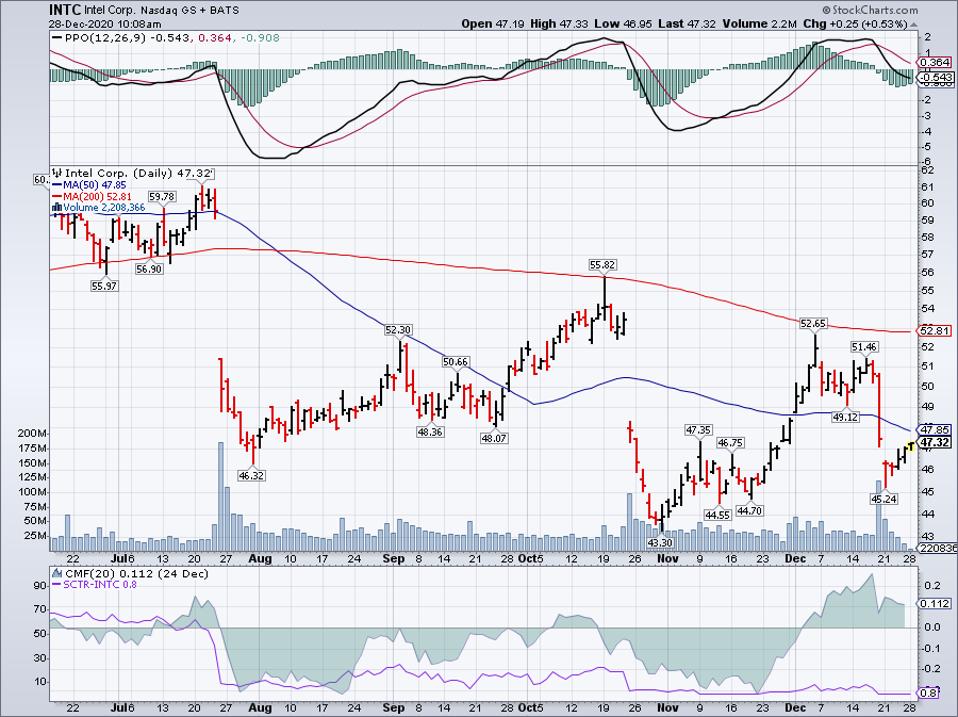Click the 55.82 price high annotation
This screenshot has height=717, width=958.
point(602,265)
